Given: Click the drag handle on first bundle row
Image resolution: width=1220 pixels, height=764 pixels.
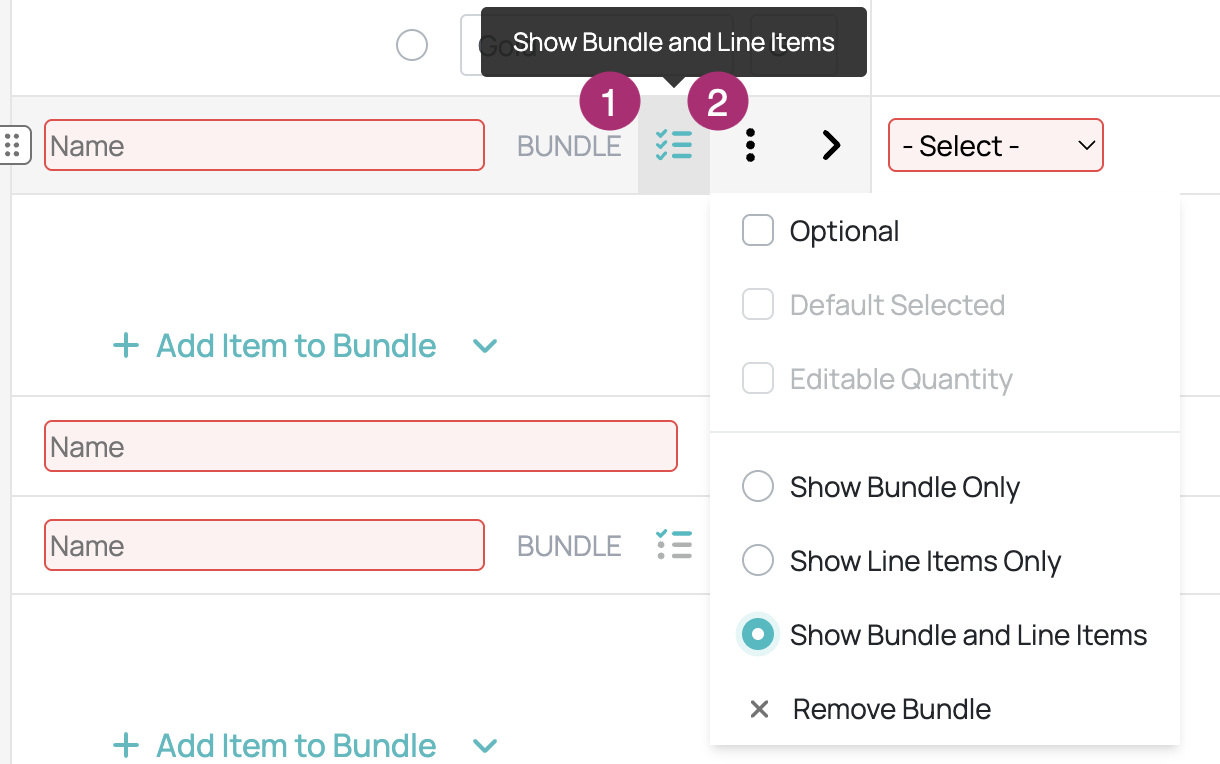Looking at the screenshot, I should 13,146.
